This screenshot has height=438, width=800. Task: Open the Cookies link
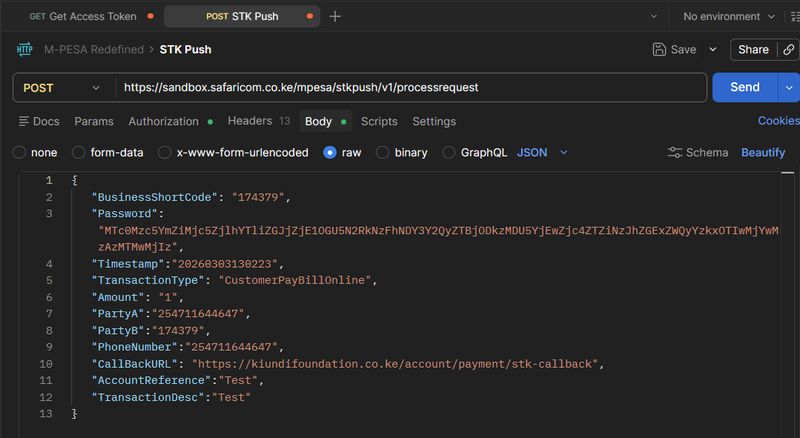(779, 120)
